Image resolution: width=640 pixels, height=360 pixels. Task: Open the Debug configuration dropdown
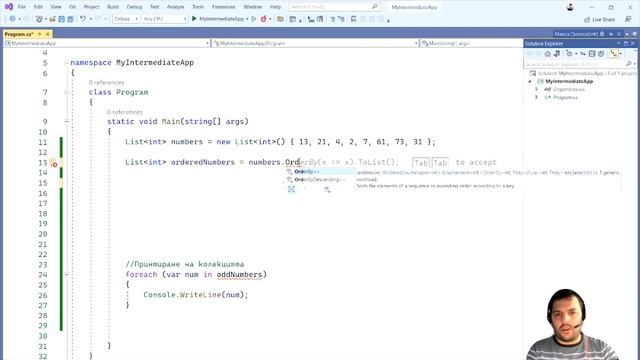click(x=126, y=19)
